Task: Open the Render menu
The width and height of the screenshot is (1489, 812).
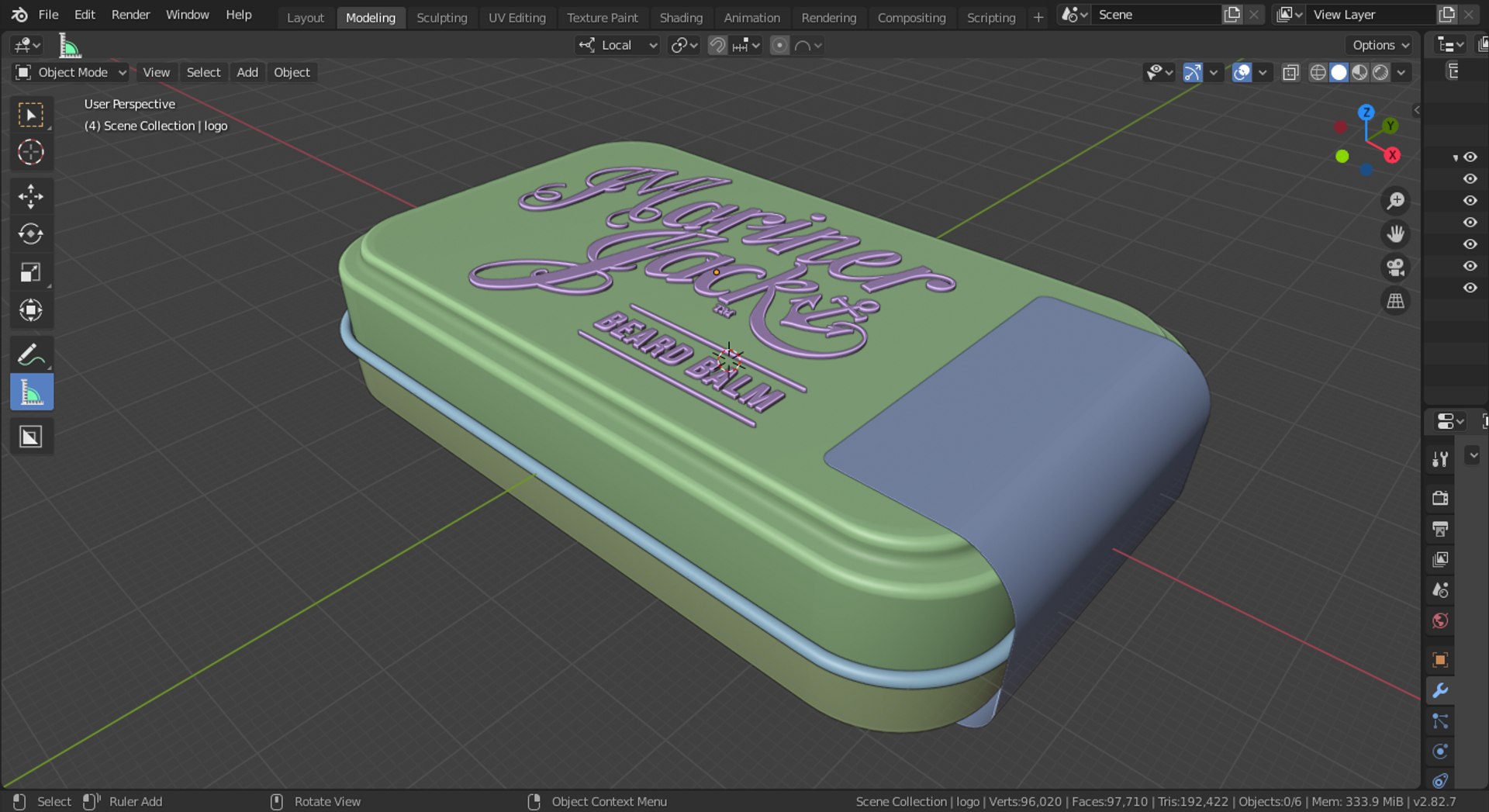Action: (x=130, y=15)
